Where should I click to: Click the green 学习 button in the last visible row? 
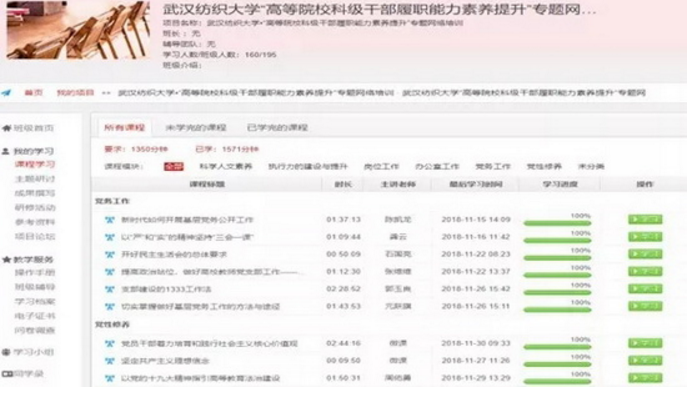[x=645, y=378]
